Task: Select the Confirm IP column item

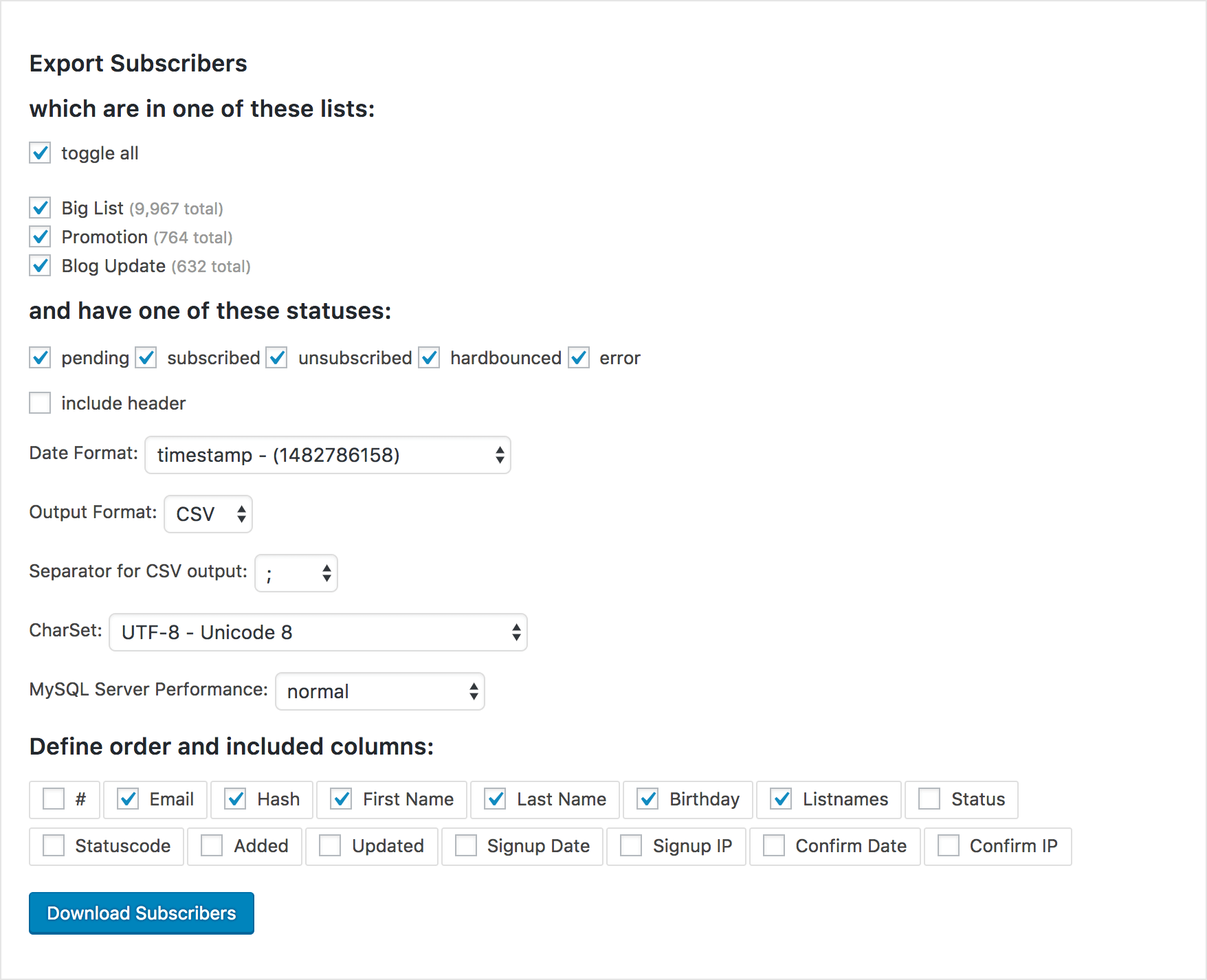Action: pos(998,847)
